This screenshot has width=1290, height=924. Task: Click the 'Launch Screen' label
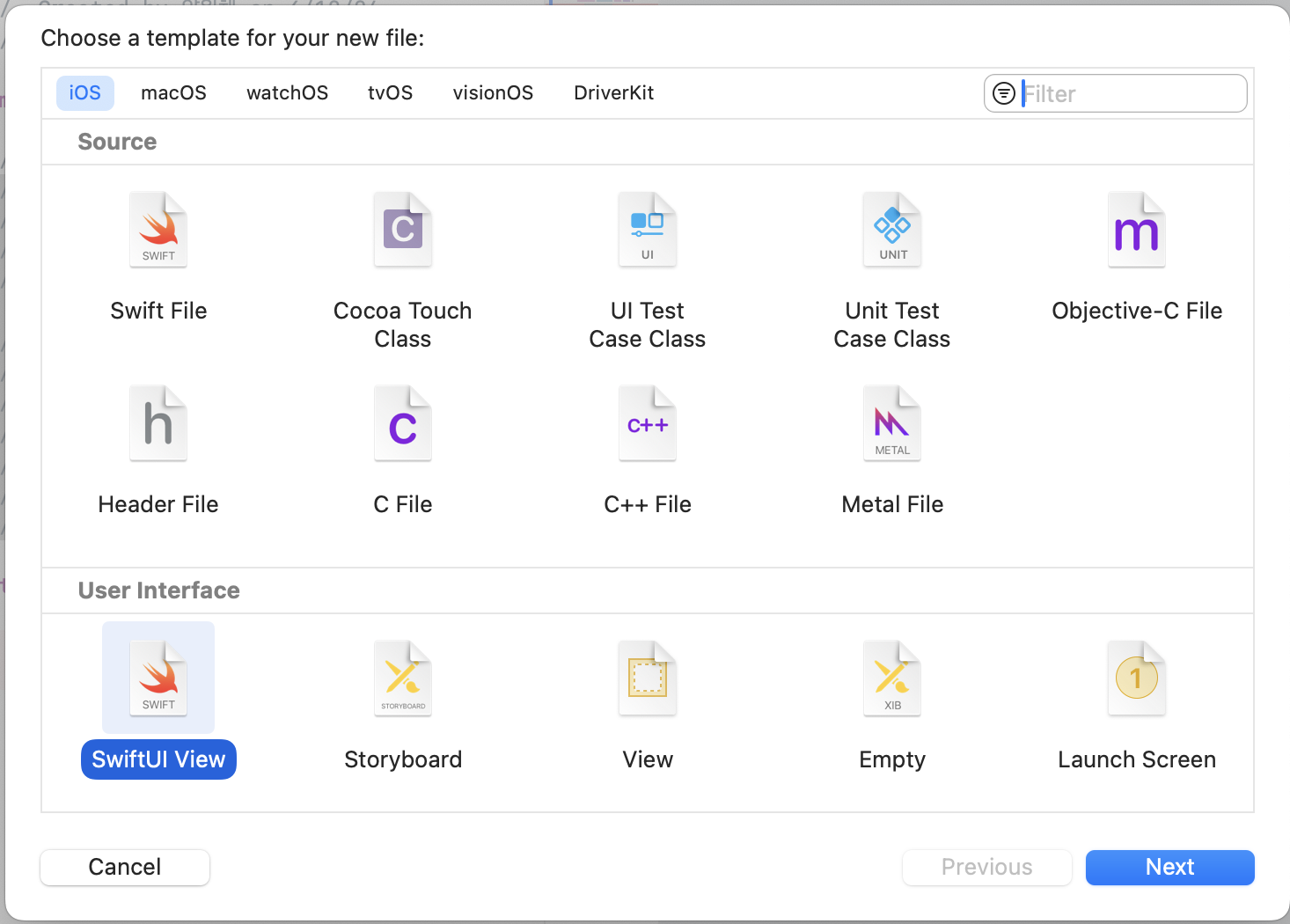click(1137, 759)
